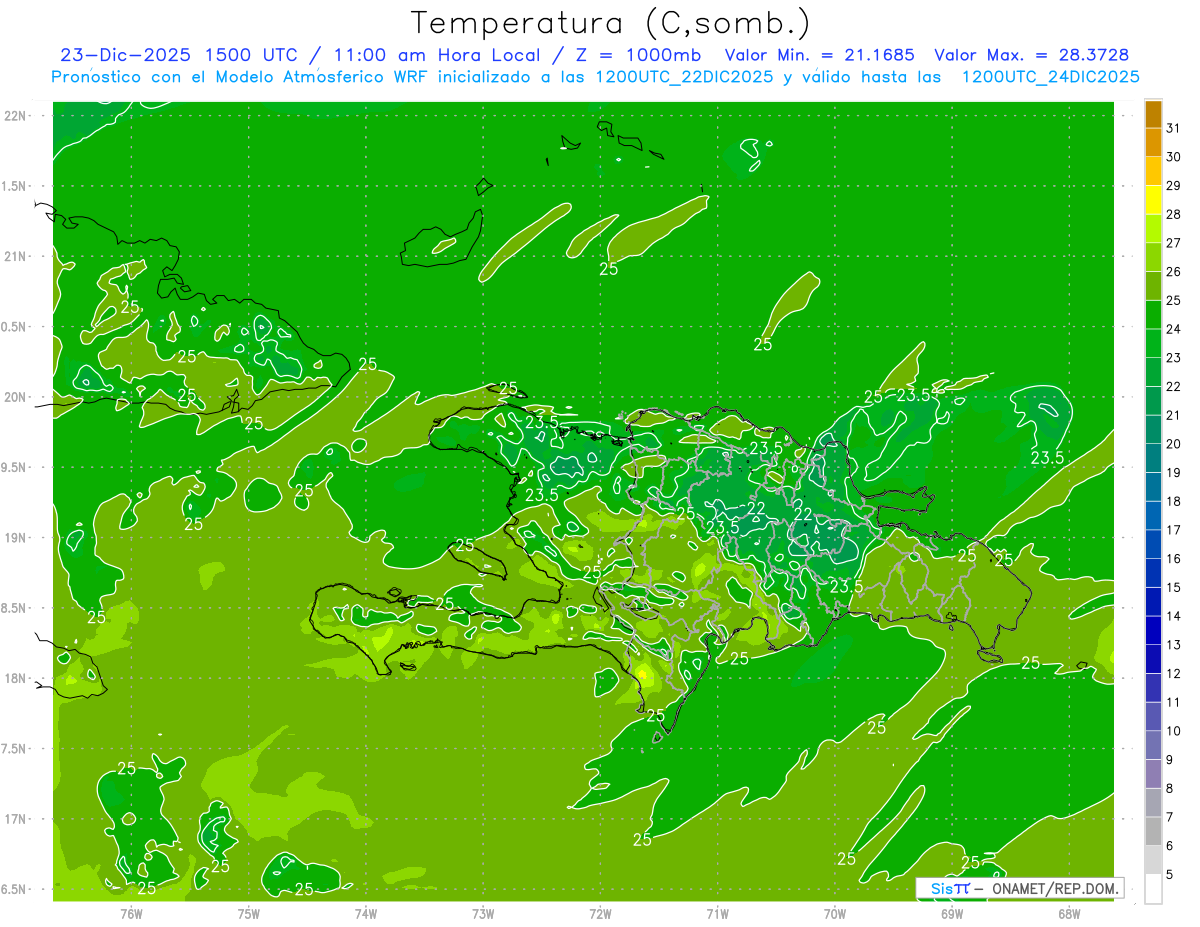Click the yellow colorbar swatch between 28 and 29
The height and width of the screenshot is (927, 1200).
[x=1153, y=200]
